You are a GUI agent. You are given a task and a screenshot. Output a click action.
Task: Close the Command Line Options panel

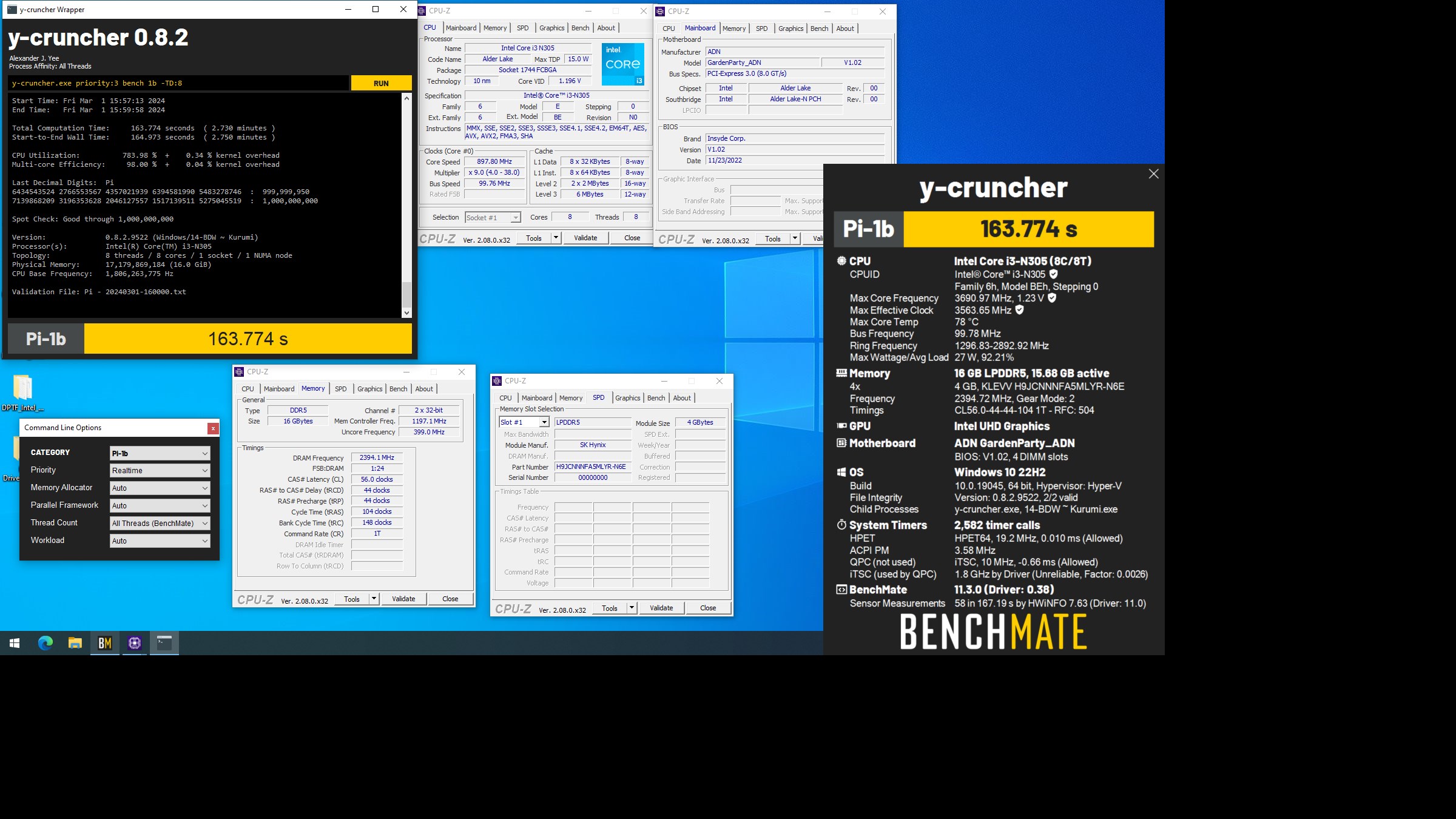click(x=213, y=428)
